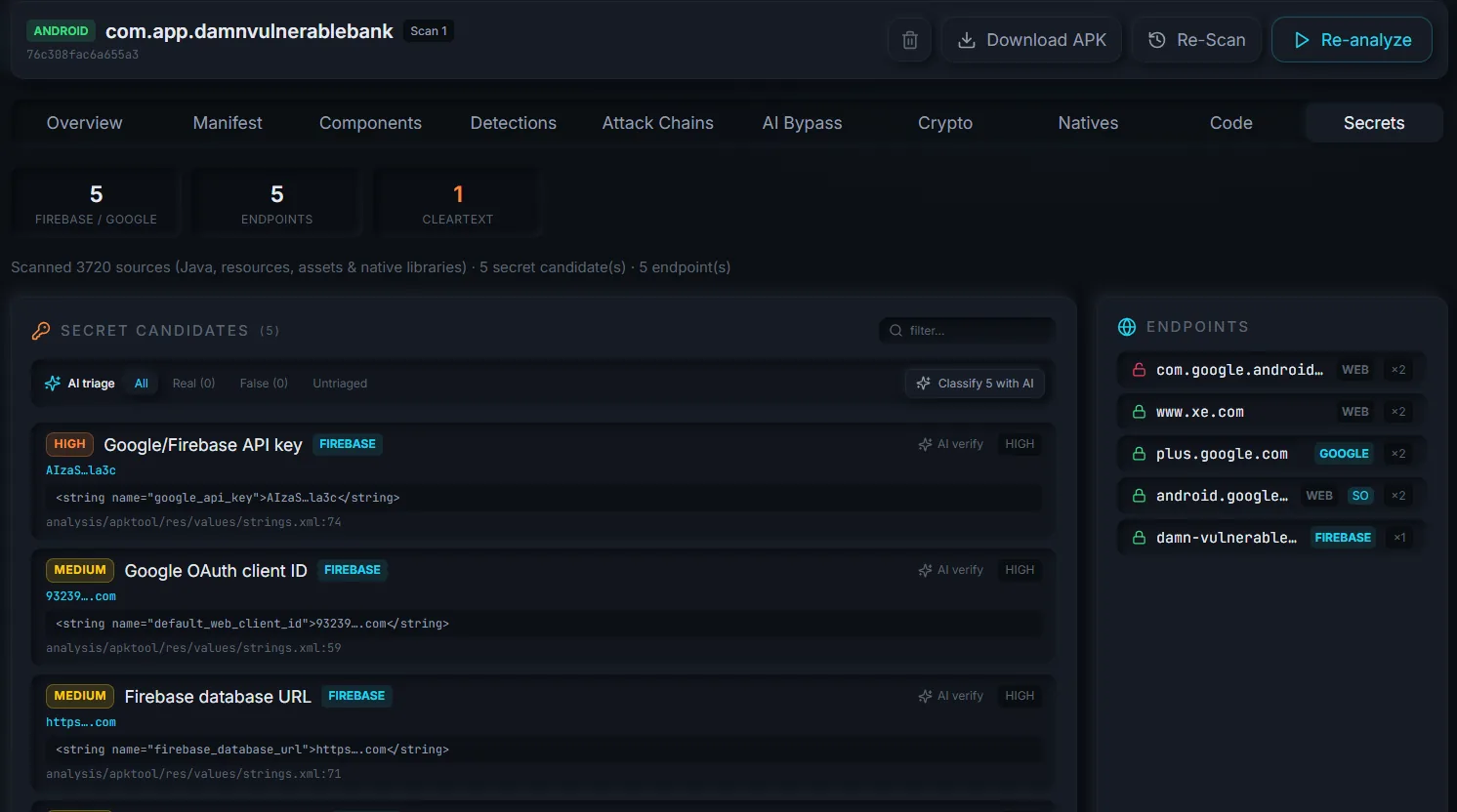Click the Endpoints count card
Image resolution: width=1457 pixels, height=812 pixels.
(277, 203)
